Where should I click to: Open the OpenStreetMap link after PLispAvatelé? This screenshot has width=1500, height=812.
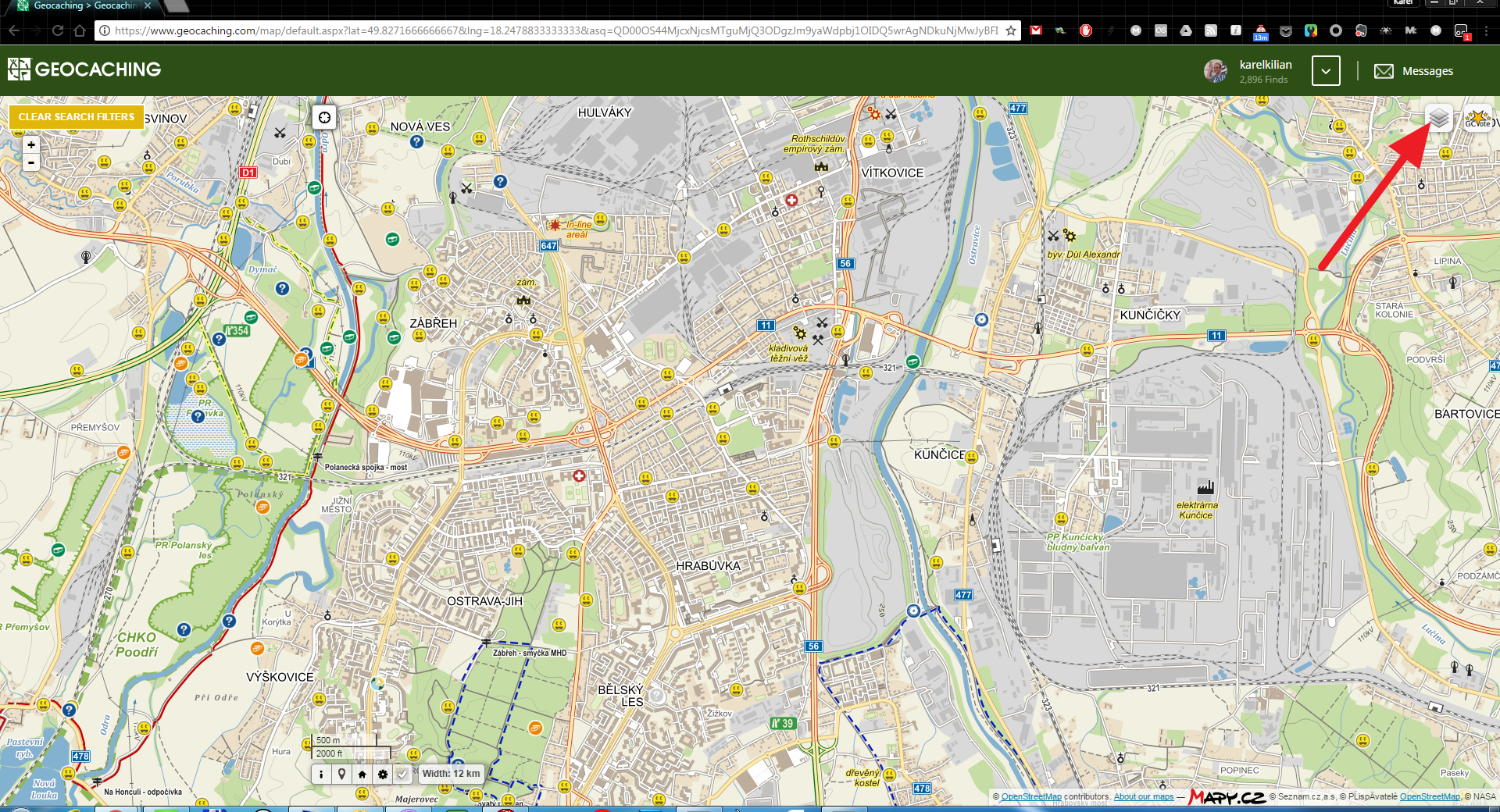pyautogui.click(x=1430, y=796)
